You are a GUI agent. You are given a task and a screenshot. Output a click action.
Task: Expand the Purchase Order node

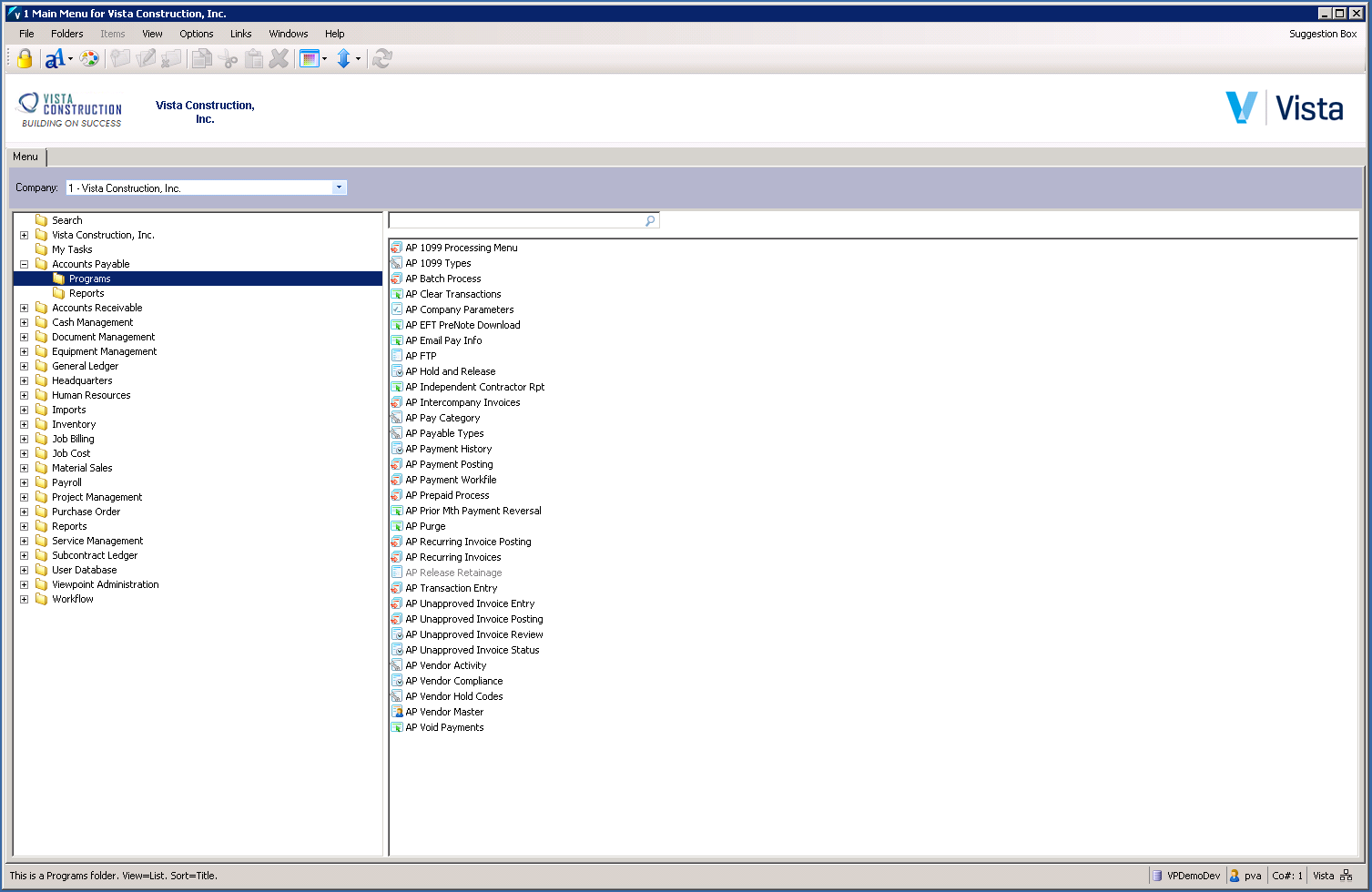click(25, 512)
